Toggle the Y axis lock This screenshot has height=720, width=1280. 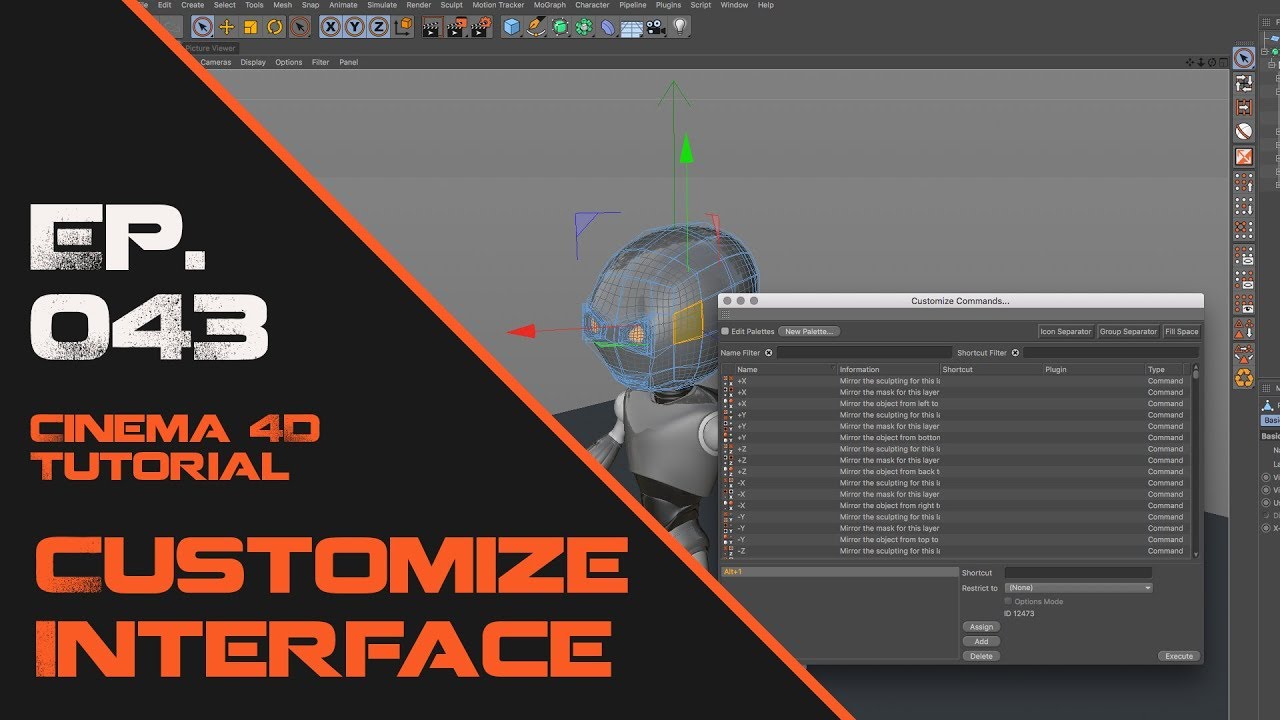coord(355,27)
